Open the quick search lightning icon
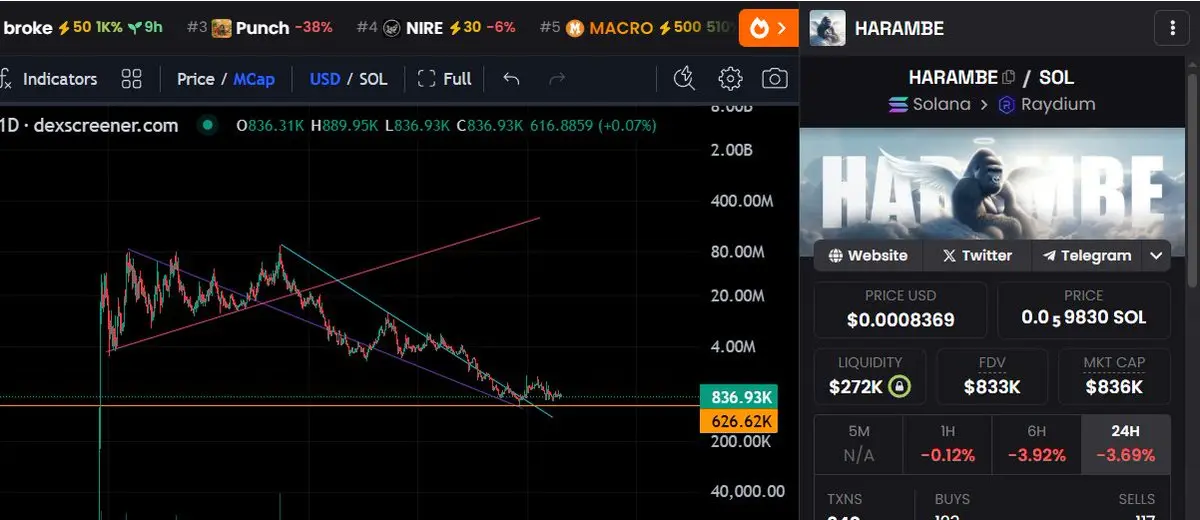 click(x=685, y=79)
